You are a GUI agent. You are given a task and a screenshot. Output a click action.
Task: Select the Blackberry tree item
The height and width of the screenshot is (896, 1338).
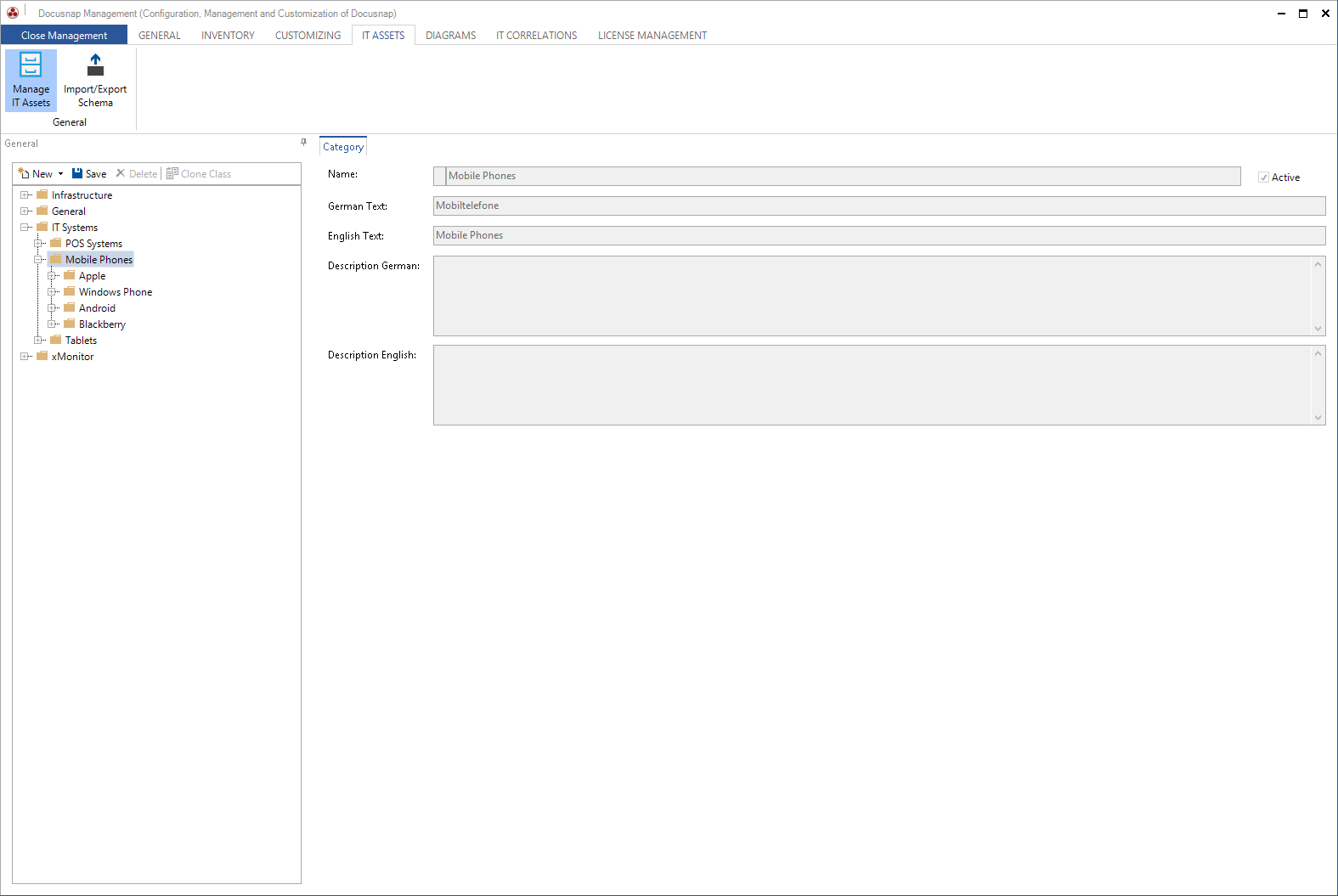coord(102,324)
